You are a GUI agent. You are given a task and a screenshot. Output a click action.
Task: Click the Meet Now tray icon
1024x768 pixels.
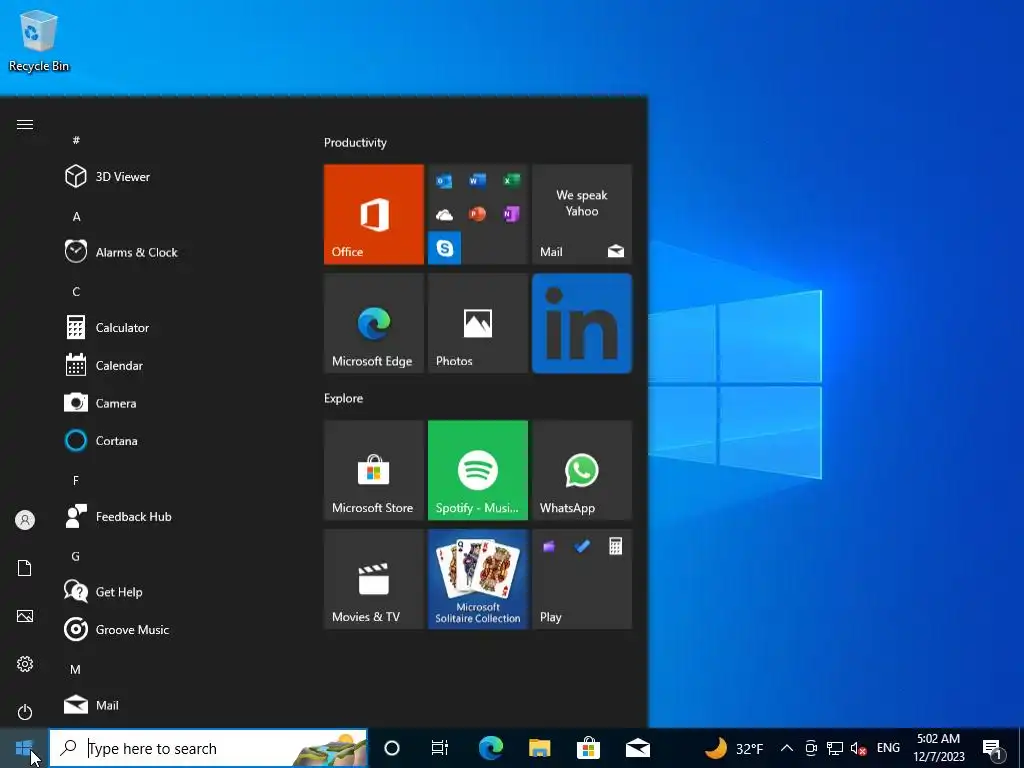coord(811,748)
